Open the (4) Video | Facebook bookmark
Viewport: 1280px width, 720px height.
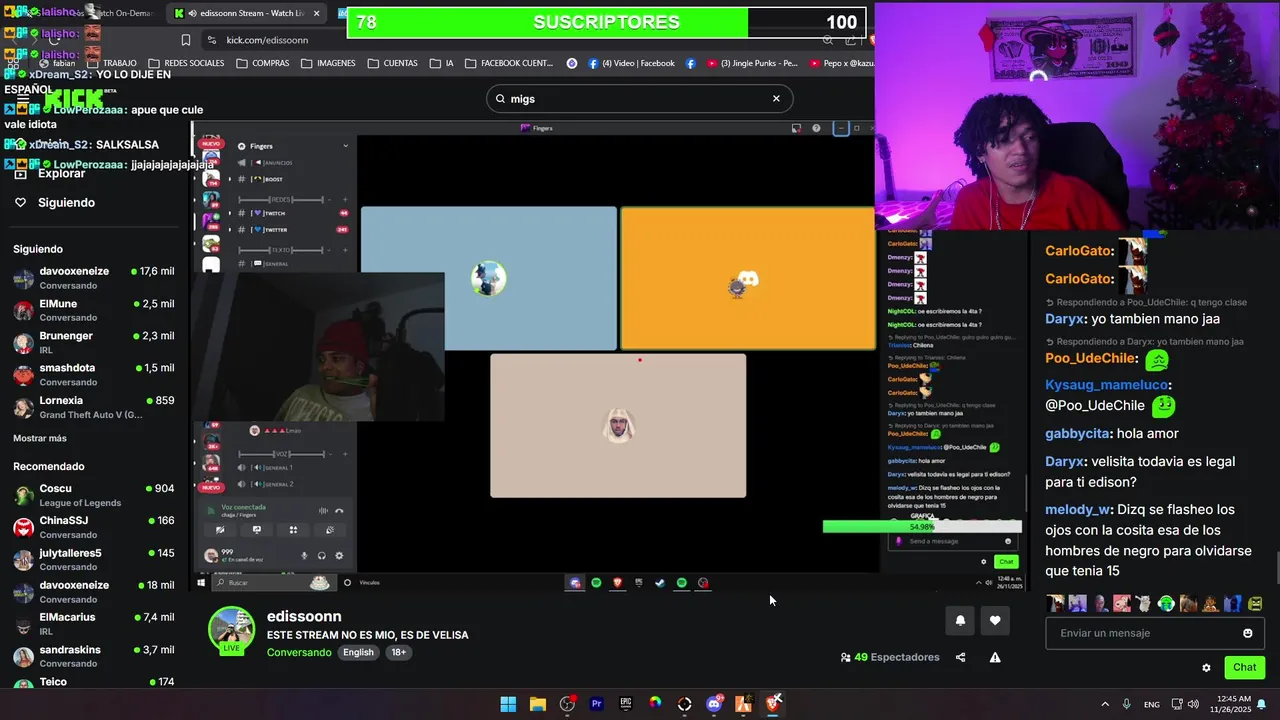pos(632,63)
